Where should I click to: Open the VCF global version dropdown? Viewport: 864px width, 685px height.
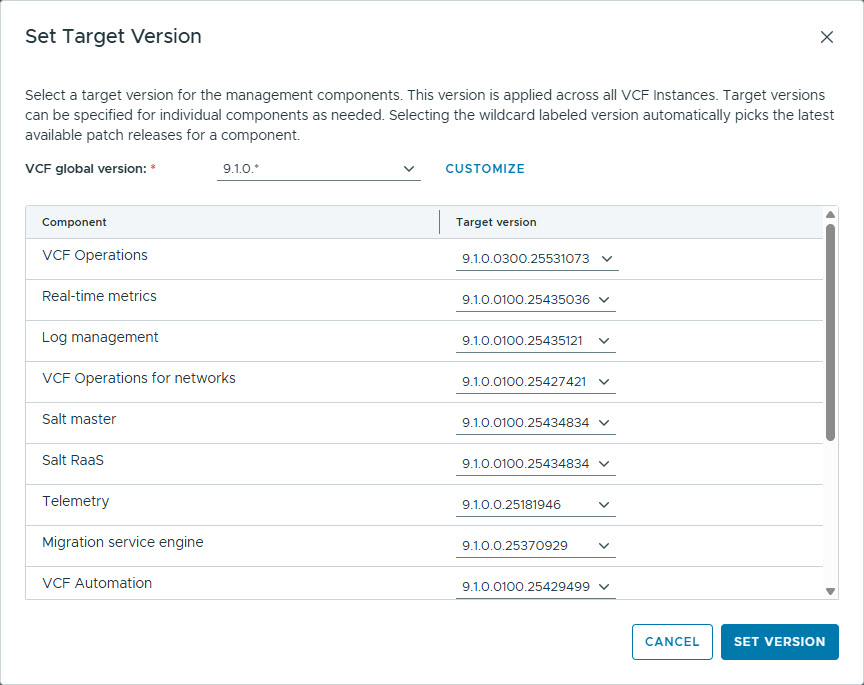[318, 169]
